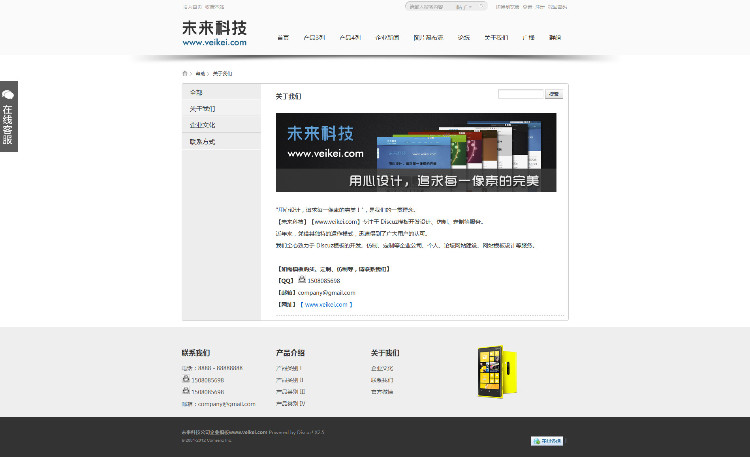The height and width of the screenshot is (457, 750).
Task: Click the yellow phone image in the footer
Action: pos(497,372)
